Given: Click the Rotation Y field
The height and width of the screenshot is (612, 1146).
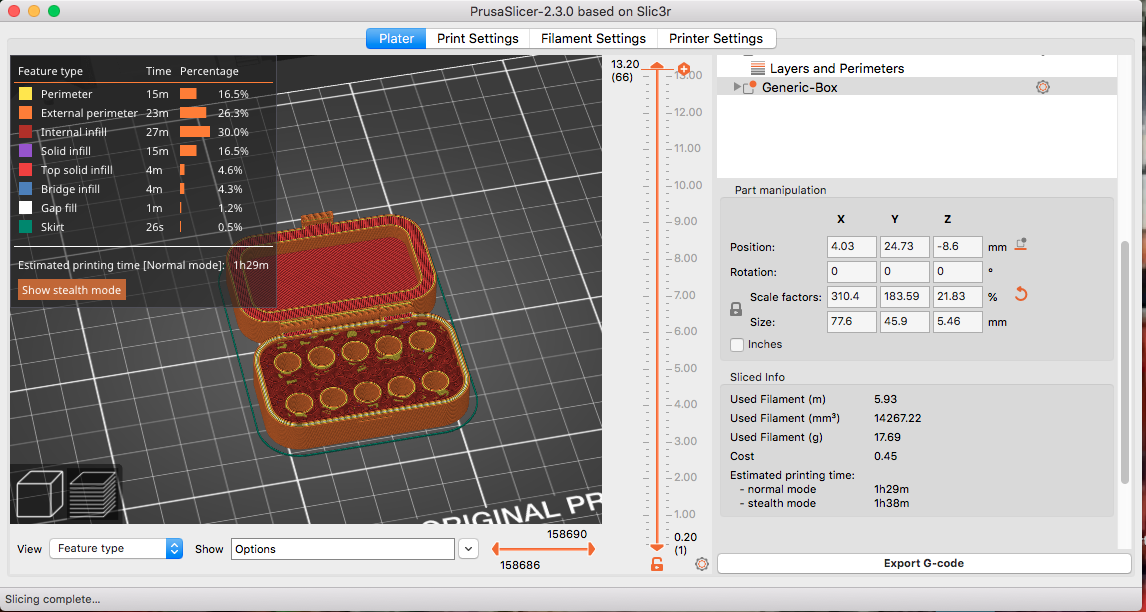Looking at the screenshot, I should (905, 272).
